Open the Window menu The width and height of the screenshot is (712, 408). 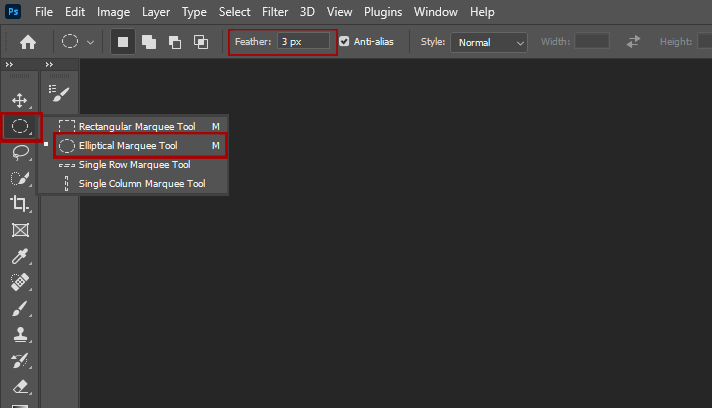tap(435, 12)
